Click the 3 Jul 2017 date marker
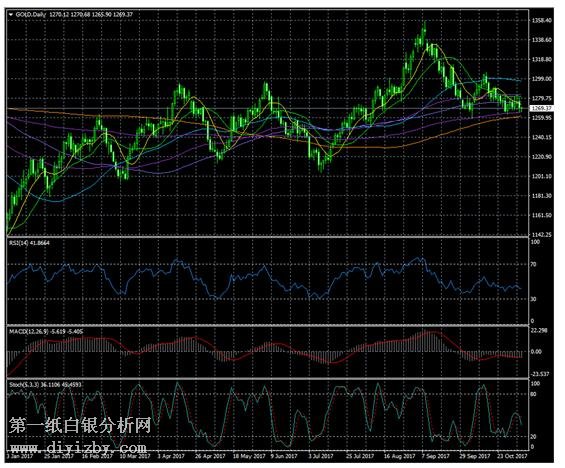The width and height of the screenshot is (565, 468). tap(321, 456)
